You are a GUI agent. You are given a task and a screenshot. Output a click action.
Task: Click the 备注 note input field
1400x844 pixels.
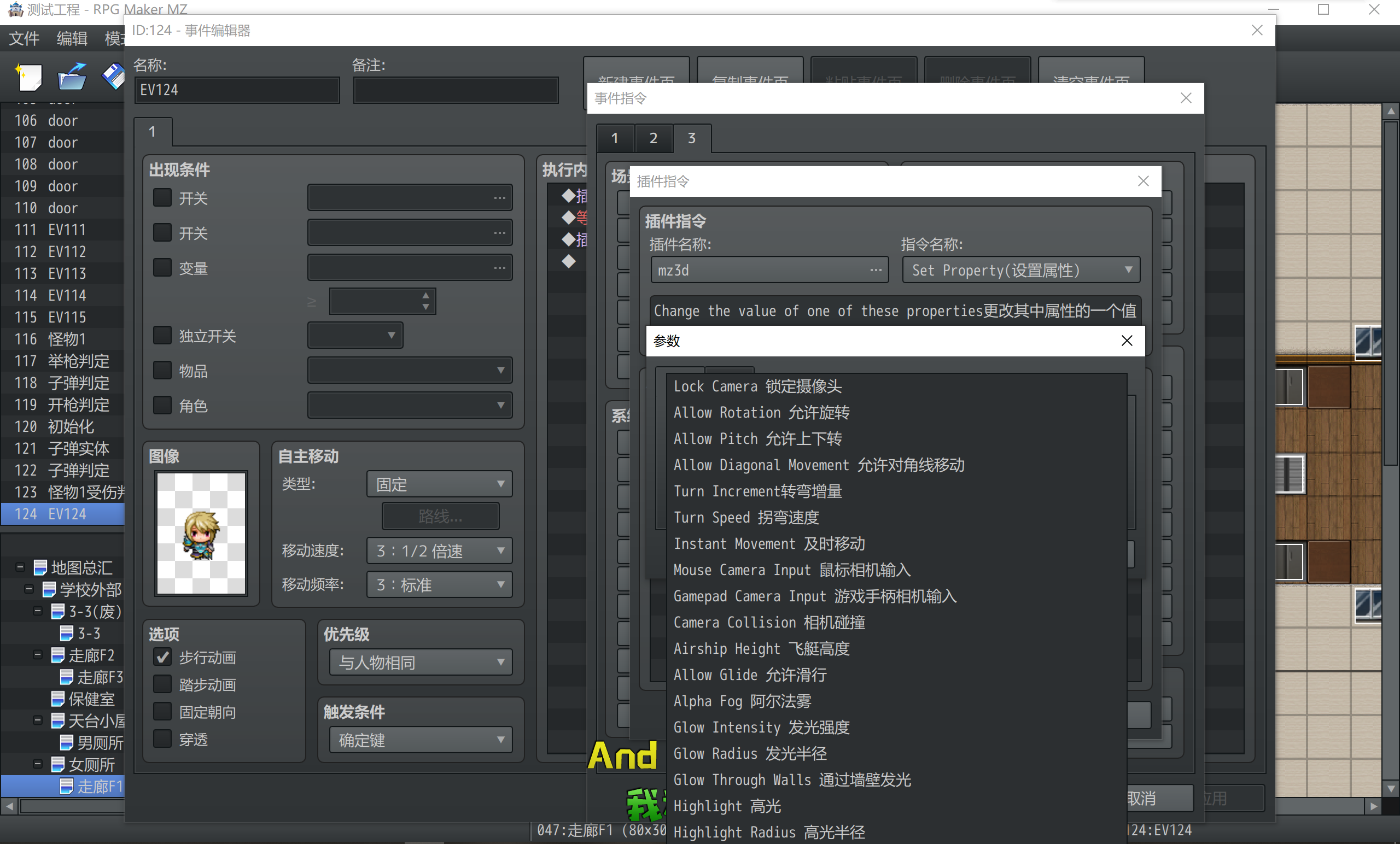pyautogui.click(x=456, y=90)
